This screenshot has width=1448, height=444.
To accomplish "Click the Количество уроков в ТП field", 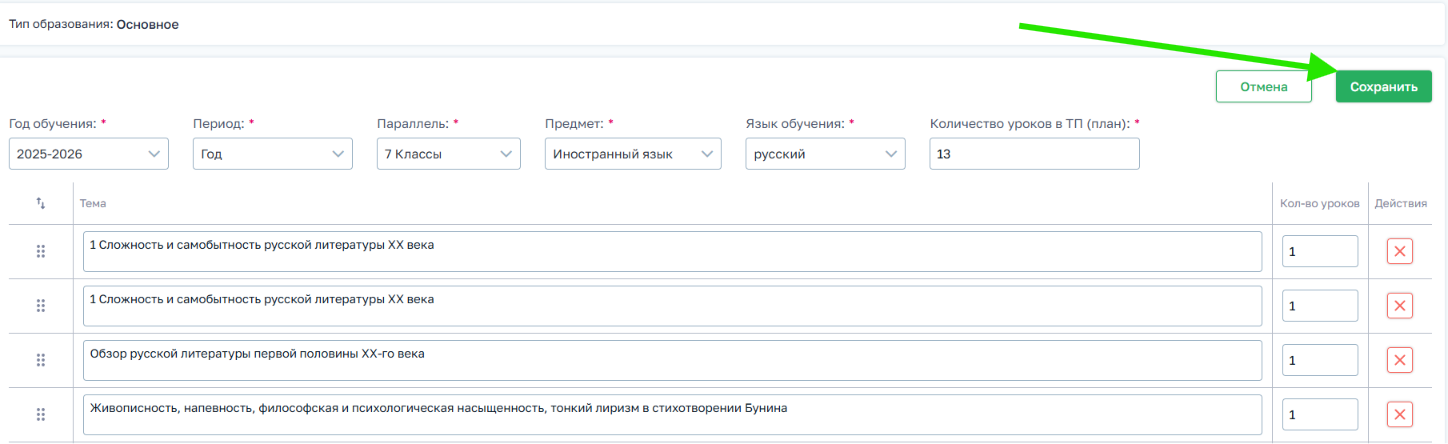I will click(1034, 154).
